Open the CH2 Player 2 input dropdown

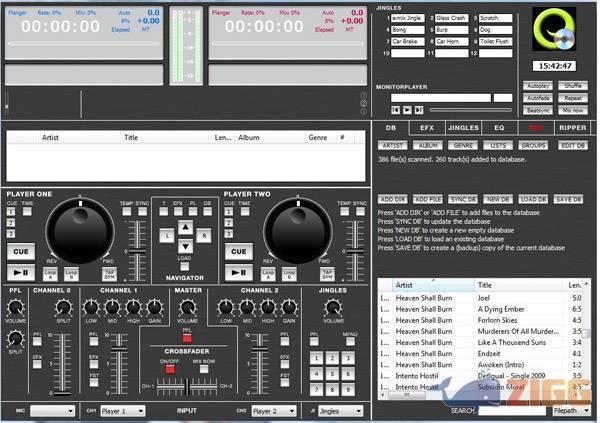[274, 410]
